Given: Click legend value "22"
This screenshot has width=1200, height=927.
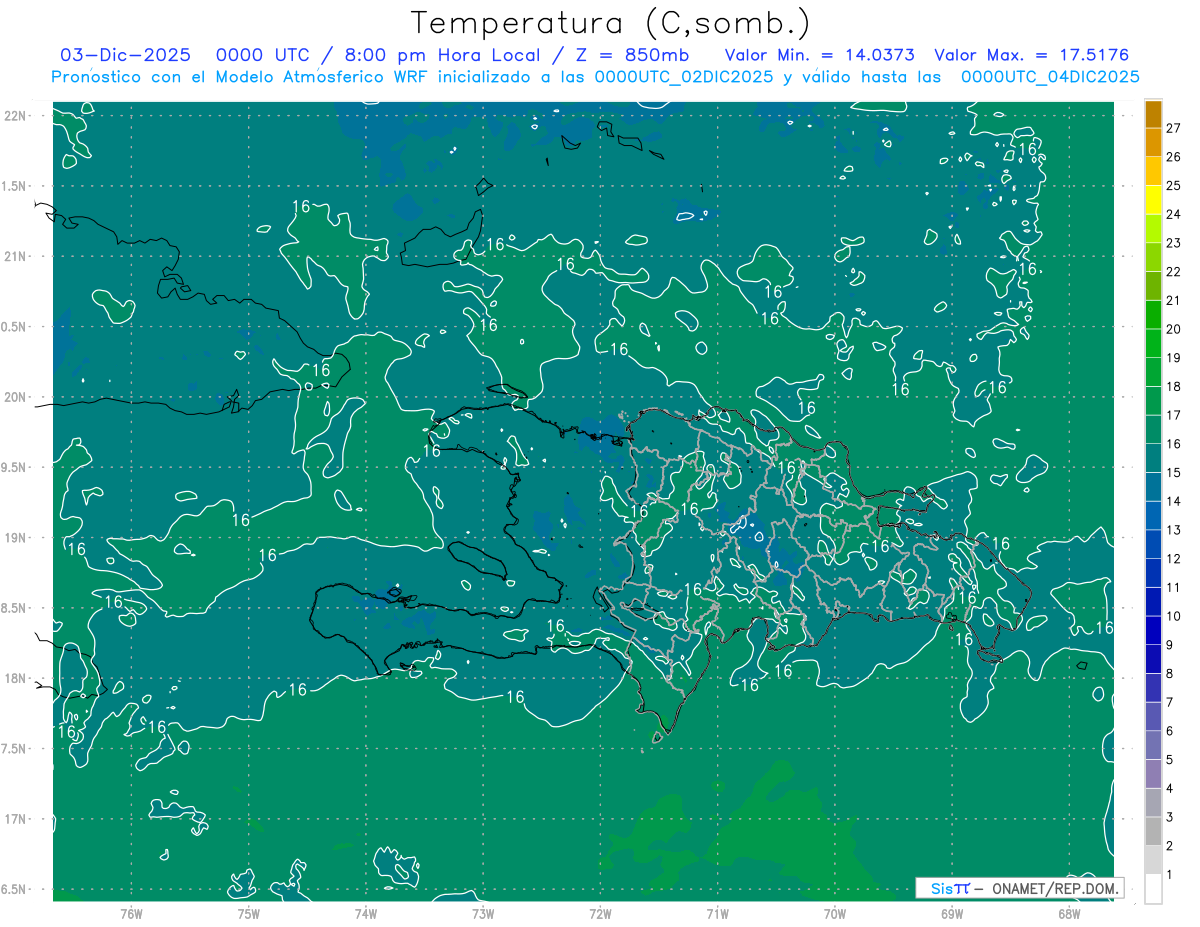Looking at the screenshot, I should pyautogui.click(x=1173, y=272).
